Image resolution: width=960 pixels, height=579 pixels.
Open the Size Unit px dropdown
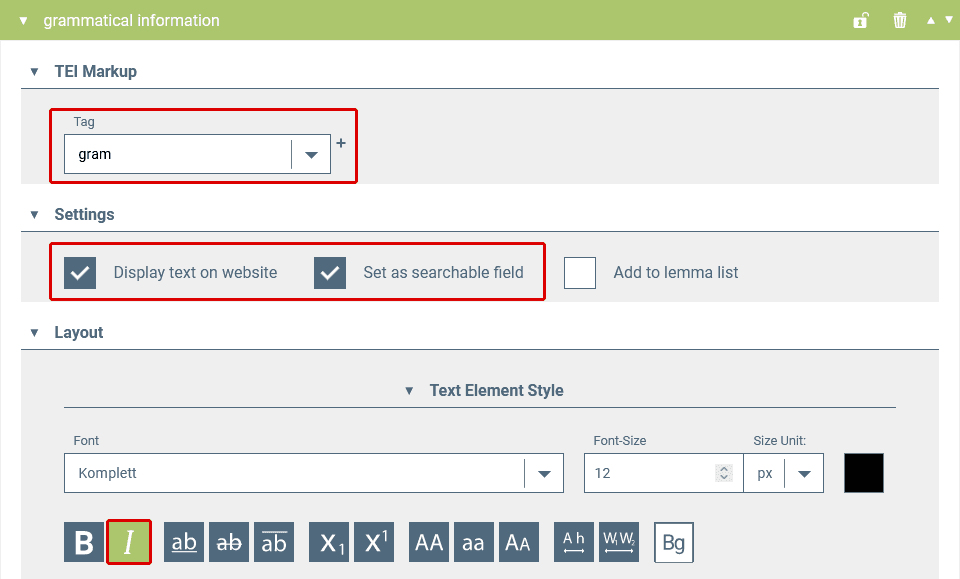(x=804, y=473)
